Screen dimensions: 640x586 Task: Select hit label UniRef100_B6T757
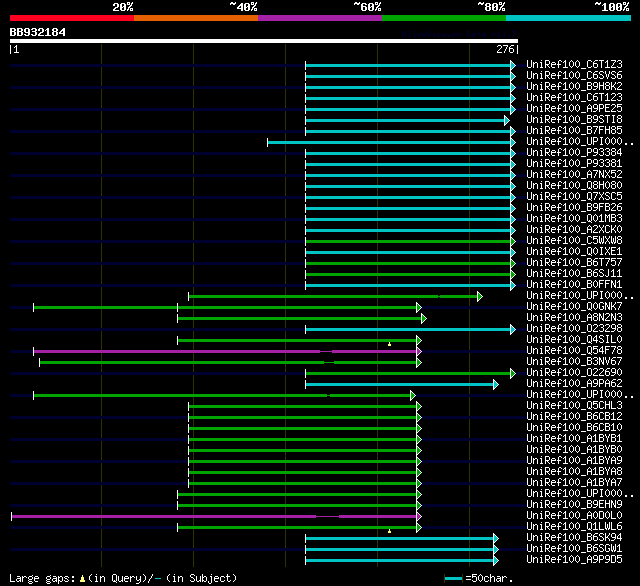point(574,263)
